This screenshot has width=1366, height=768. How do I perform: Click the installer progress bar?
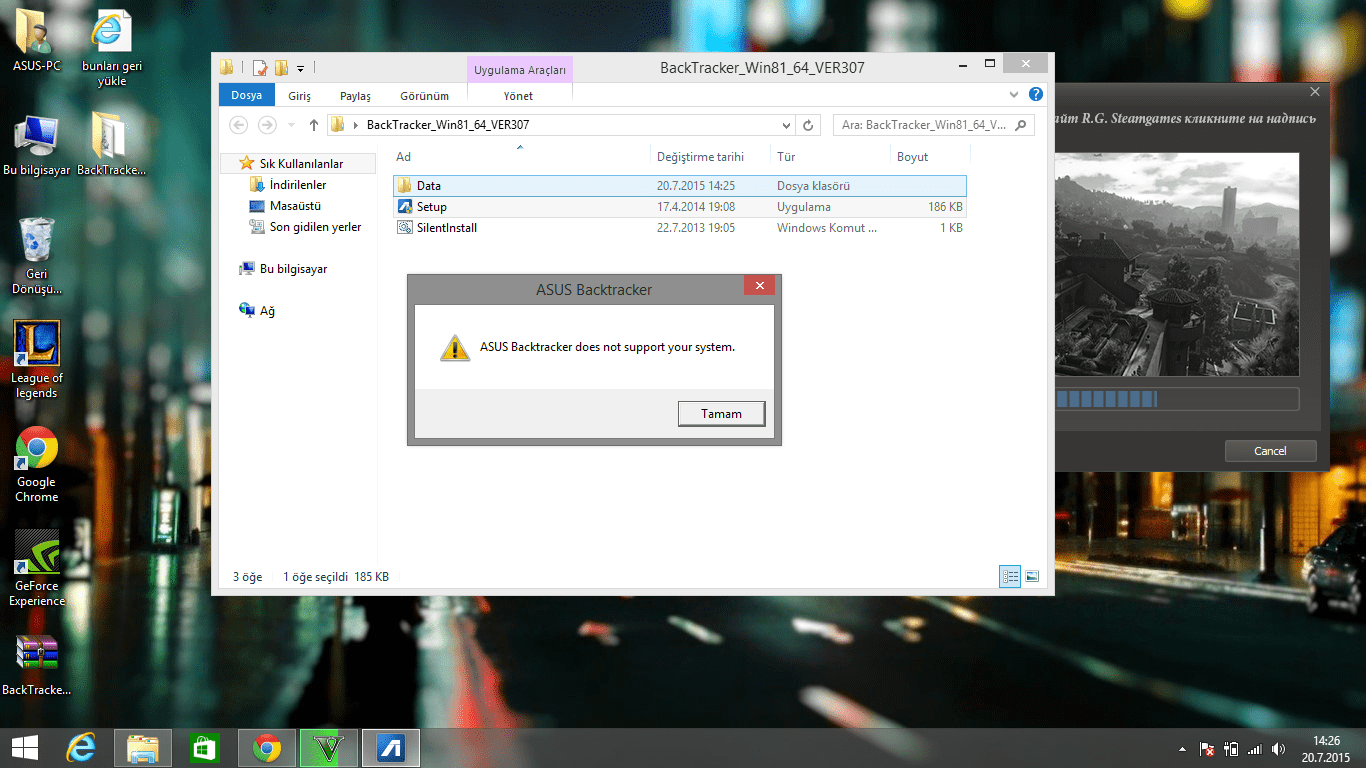pyautogui.click(x=1178, y=399)
